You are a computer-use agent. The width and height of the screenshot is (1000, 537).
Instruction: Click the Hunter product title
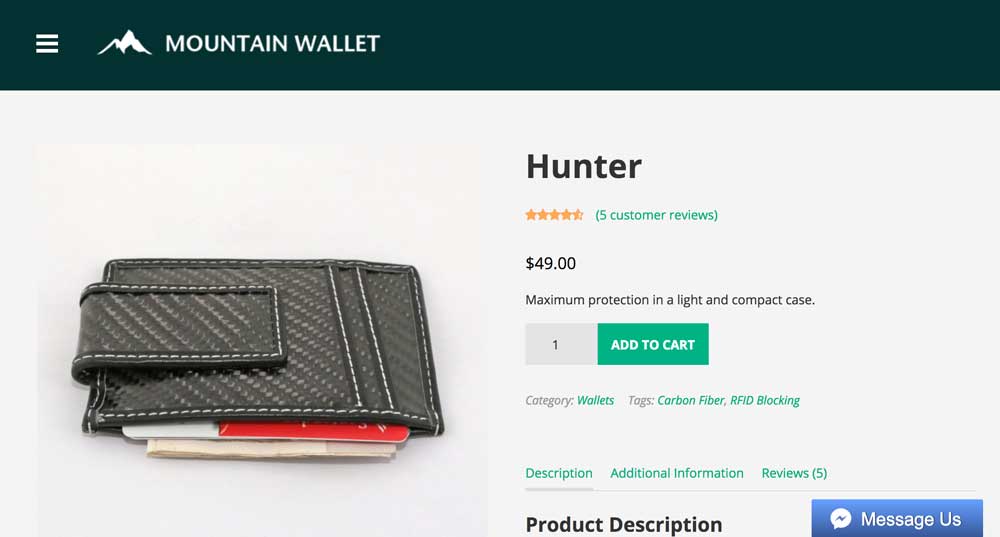pos(584,166)
